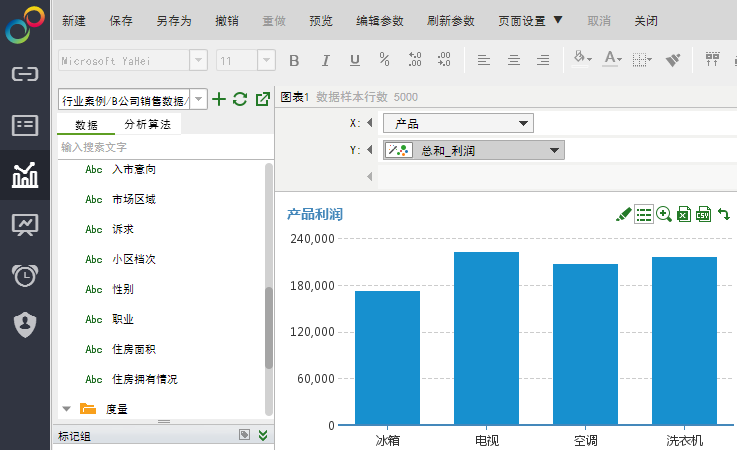Image resolution: width=737 pixels, height=450 pixels.
Task: Click the green plus add-dataset icon
Action: pos(220,99)
